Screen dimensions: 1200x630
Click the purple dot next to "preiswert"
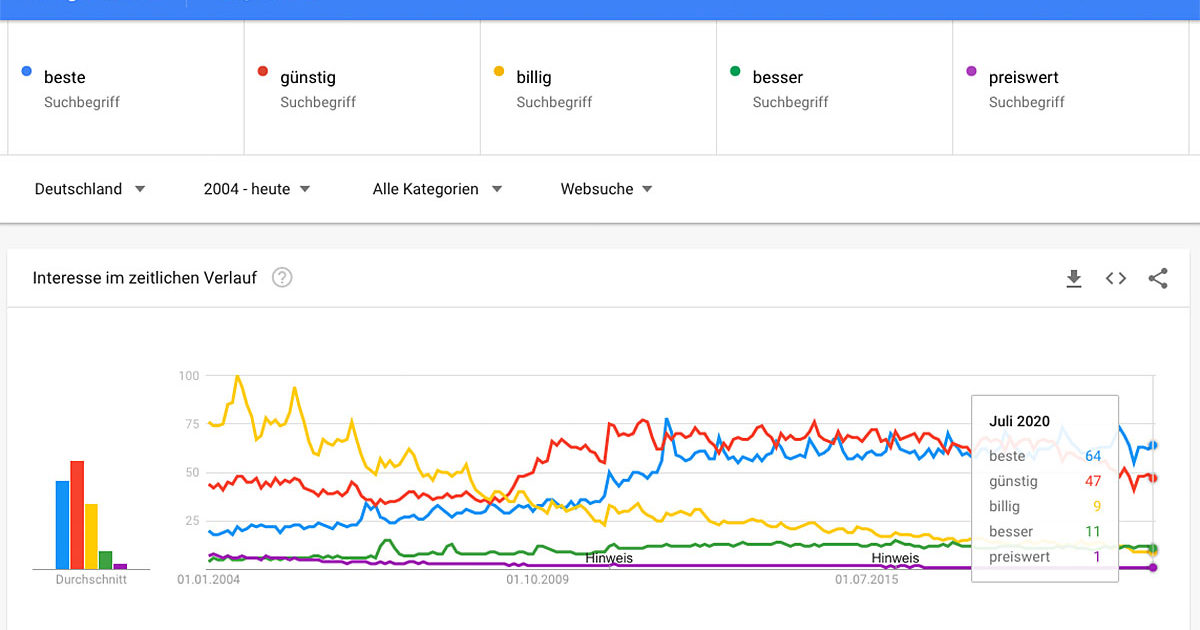pyautogui.click(x=970, y=69)
